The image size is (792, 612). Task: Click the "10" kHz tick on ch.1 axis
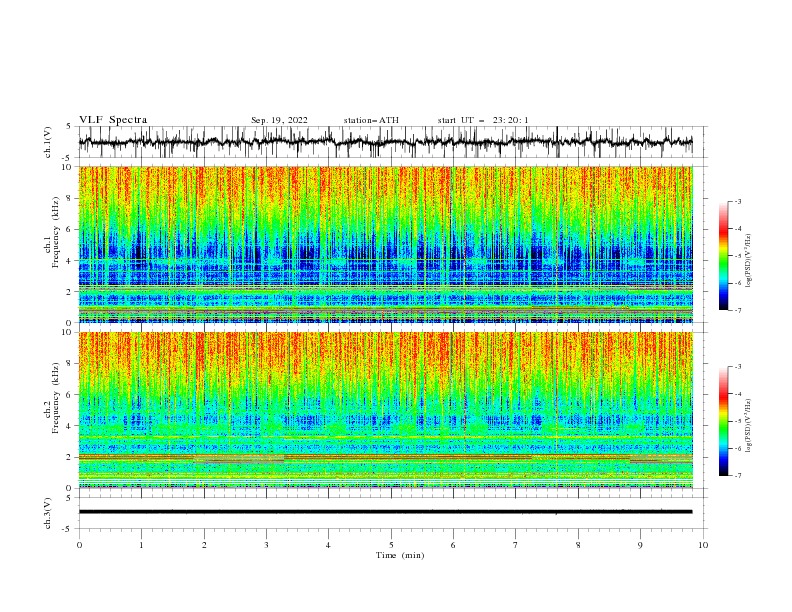pos(67,167)
